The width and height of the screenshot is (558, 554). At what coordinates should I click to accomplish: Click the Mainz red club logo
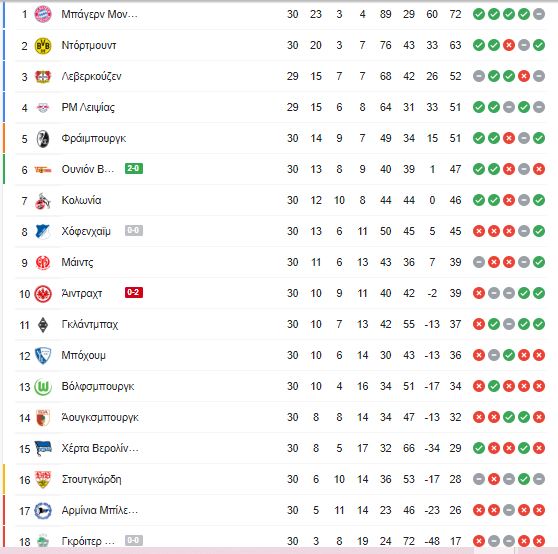[43, 263]
